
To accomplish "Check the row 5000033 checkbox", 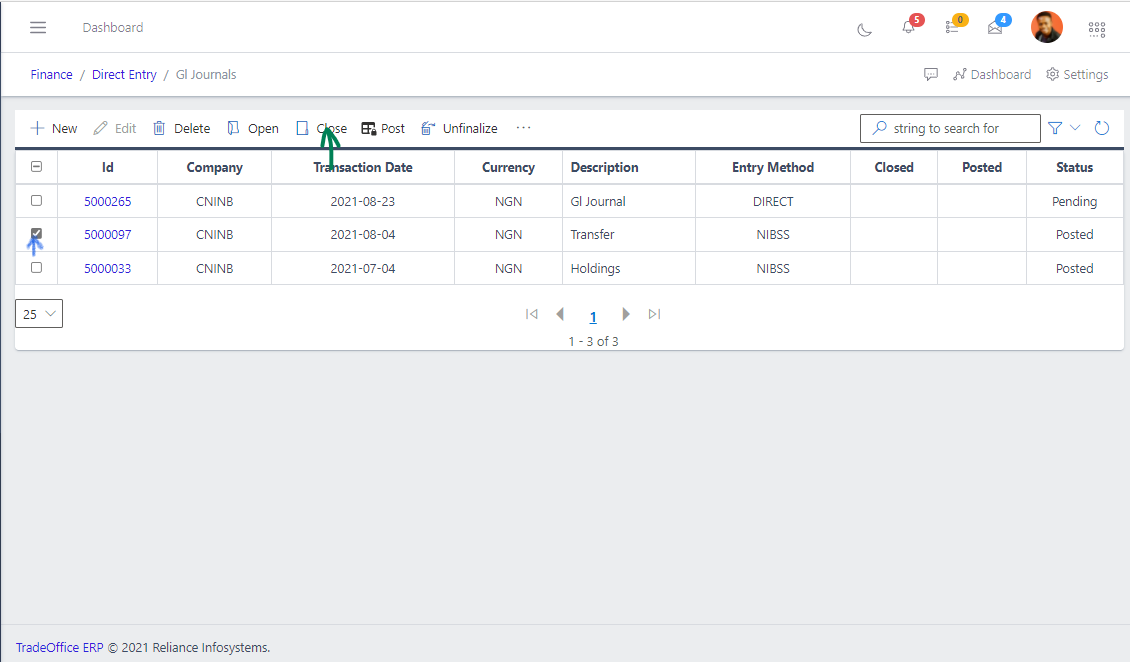I will [37, 268].
